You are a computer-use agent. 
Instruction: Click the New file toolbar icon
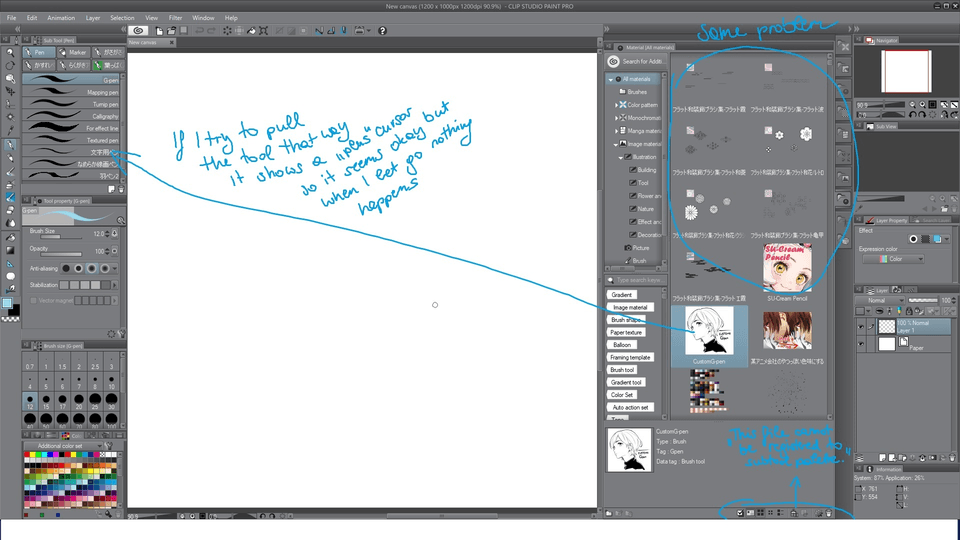pos(159,31)
